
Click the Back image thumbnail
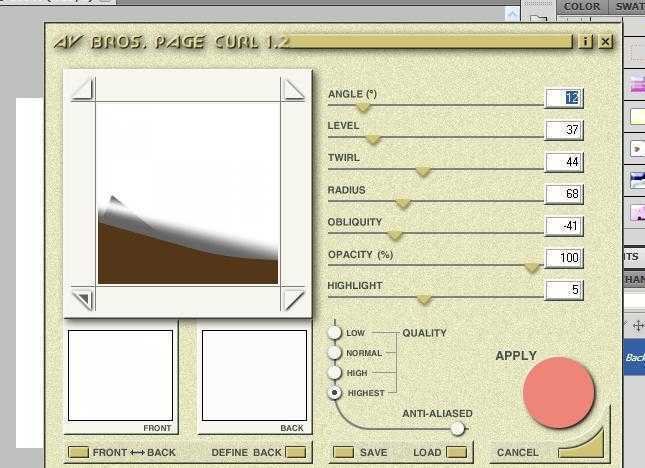[254, 375]
